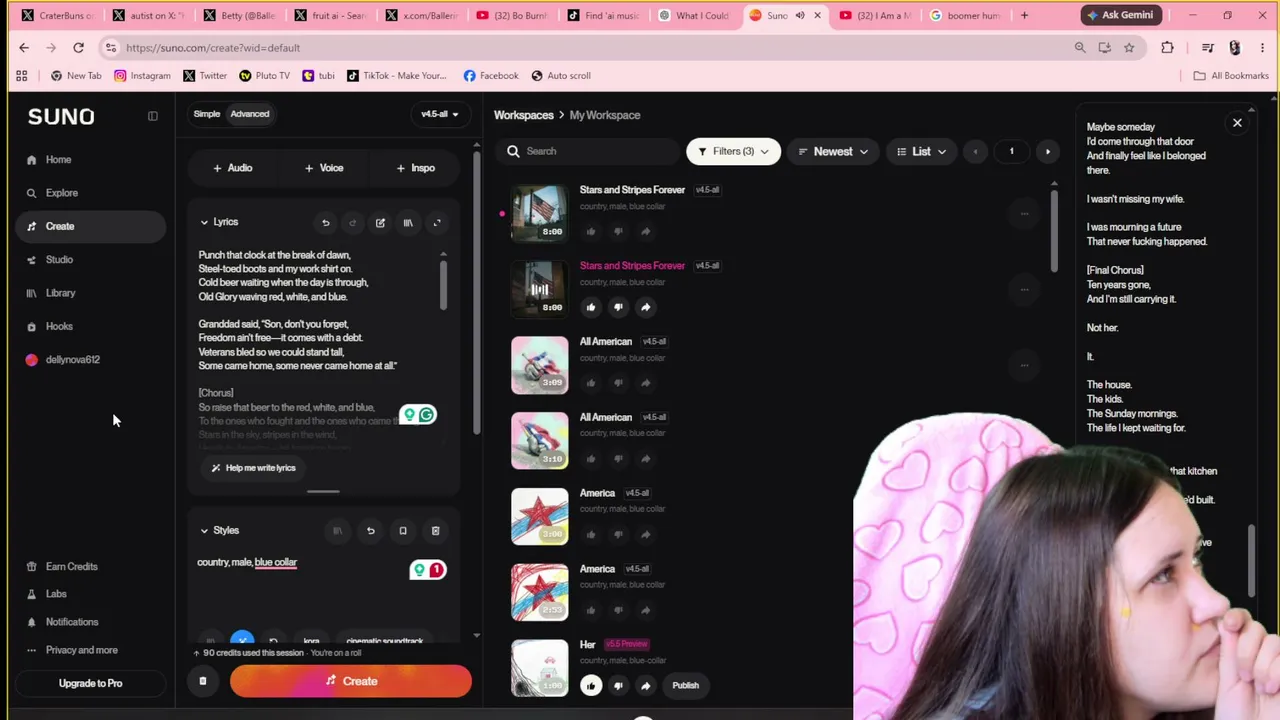Open the Facebook bookmark

tap(490, 76)
